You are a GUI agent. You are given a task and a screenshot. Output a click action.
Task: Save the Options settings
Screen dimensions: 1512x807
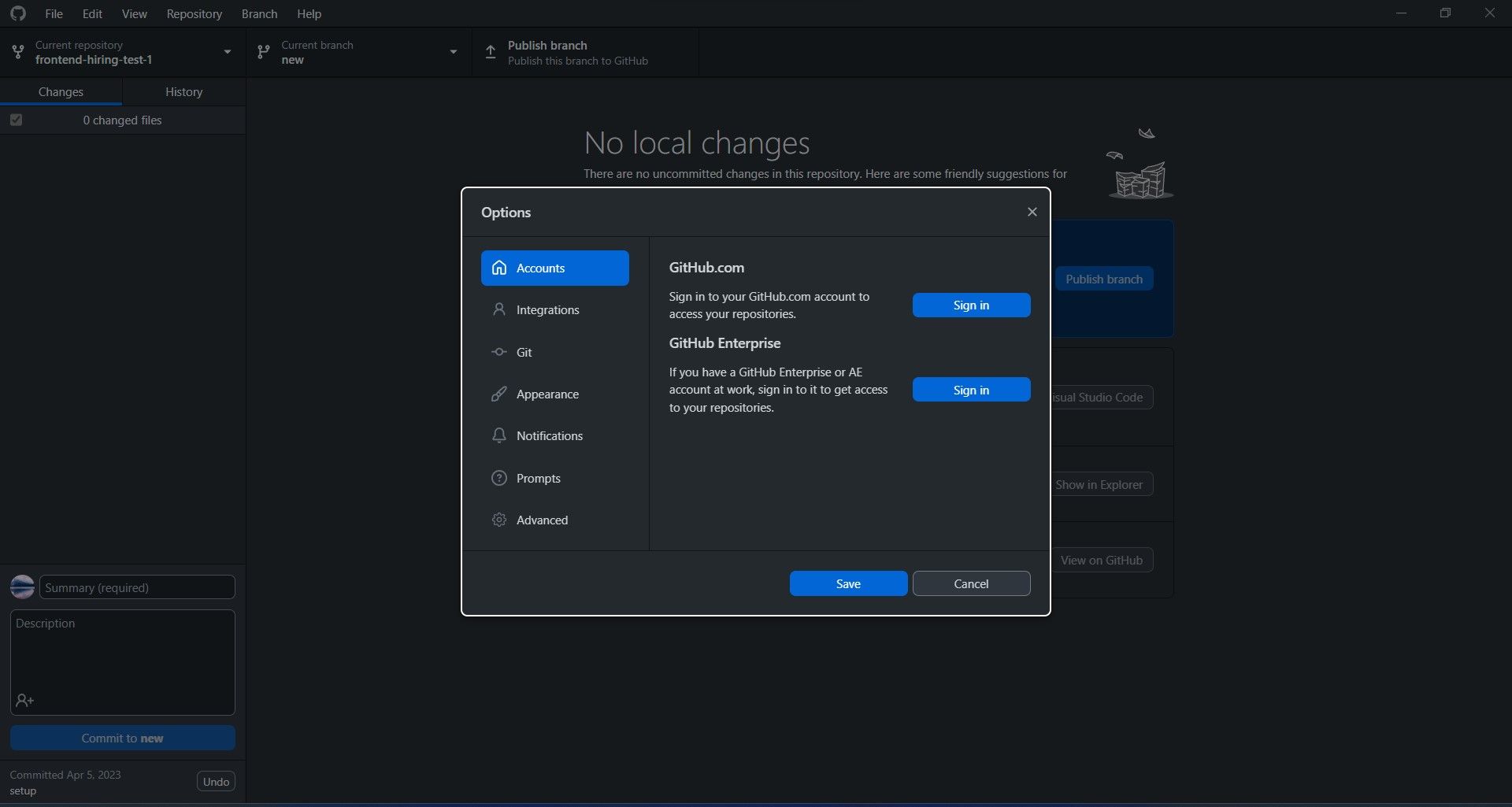[x=848, y=583]
